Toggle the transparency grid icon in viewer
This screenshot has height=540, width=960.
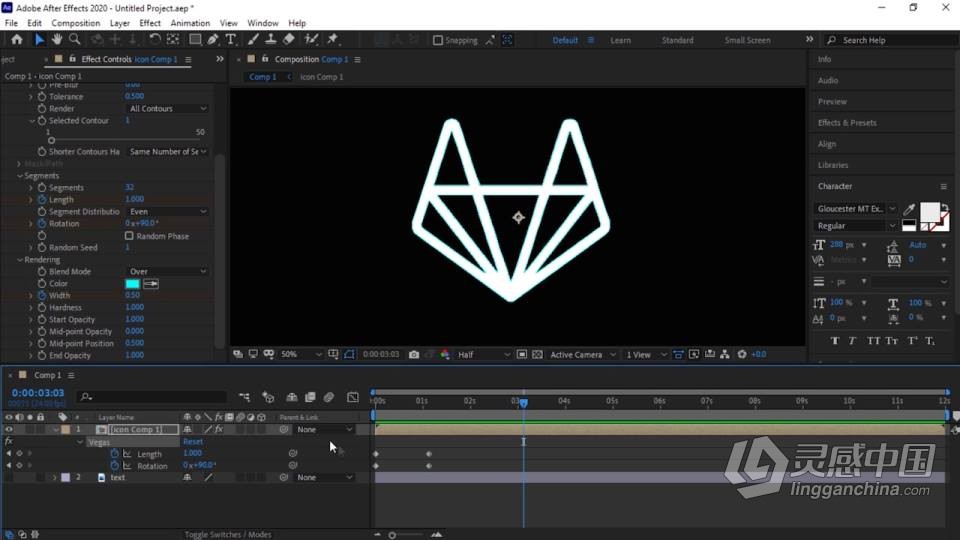537,354
